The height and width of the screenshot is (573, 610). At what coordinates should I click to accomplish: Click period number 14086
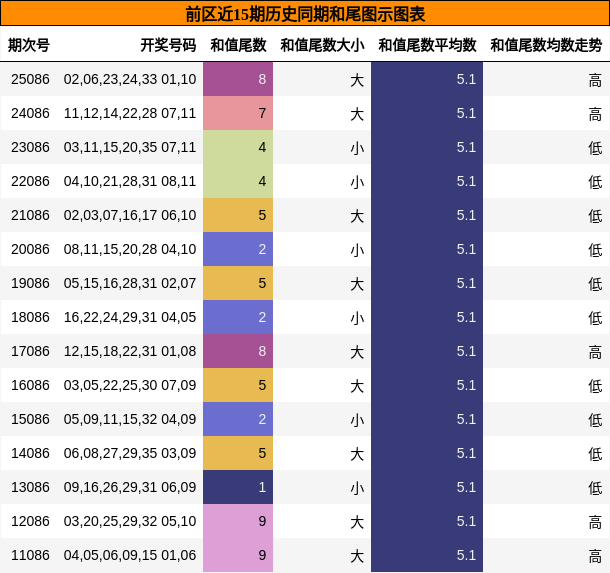[x=30, y=453]
